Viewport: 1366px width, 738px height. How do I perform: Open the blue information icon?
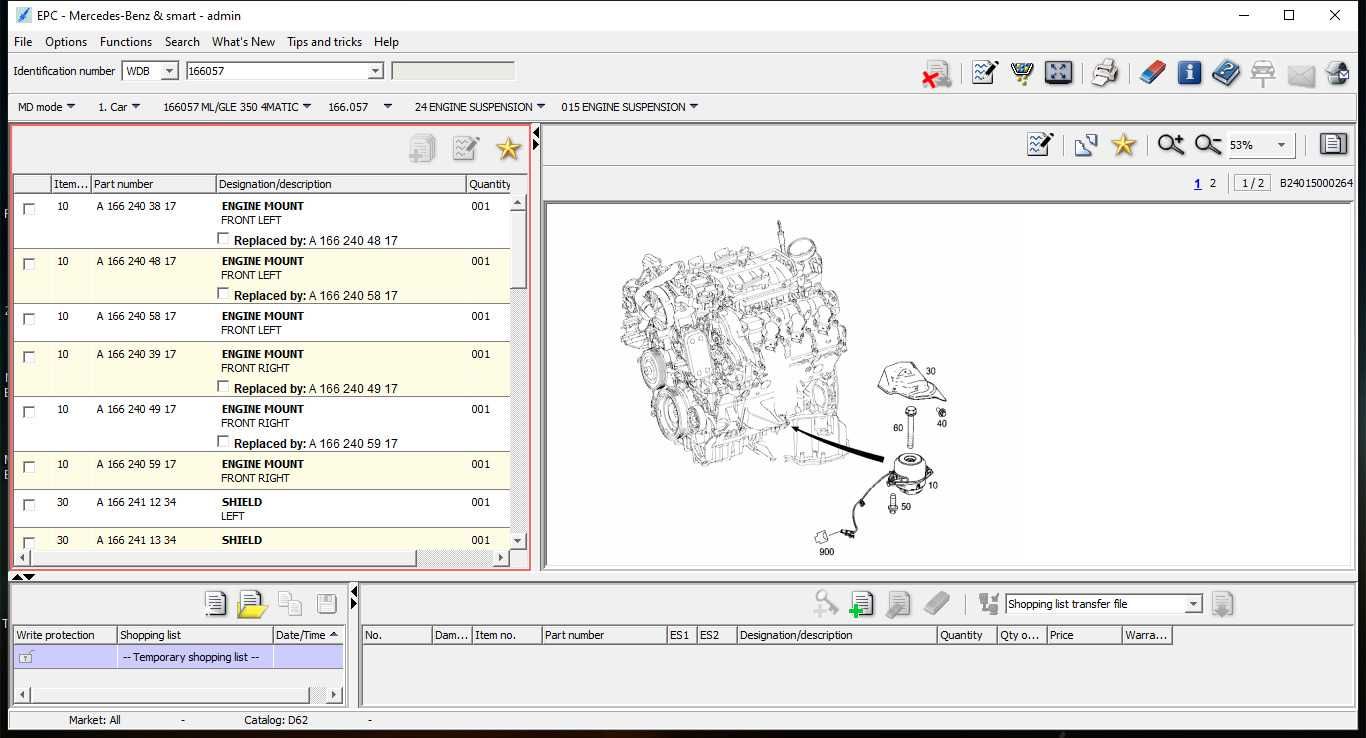click(x=1189, y=72)
